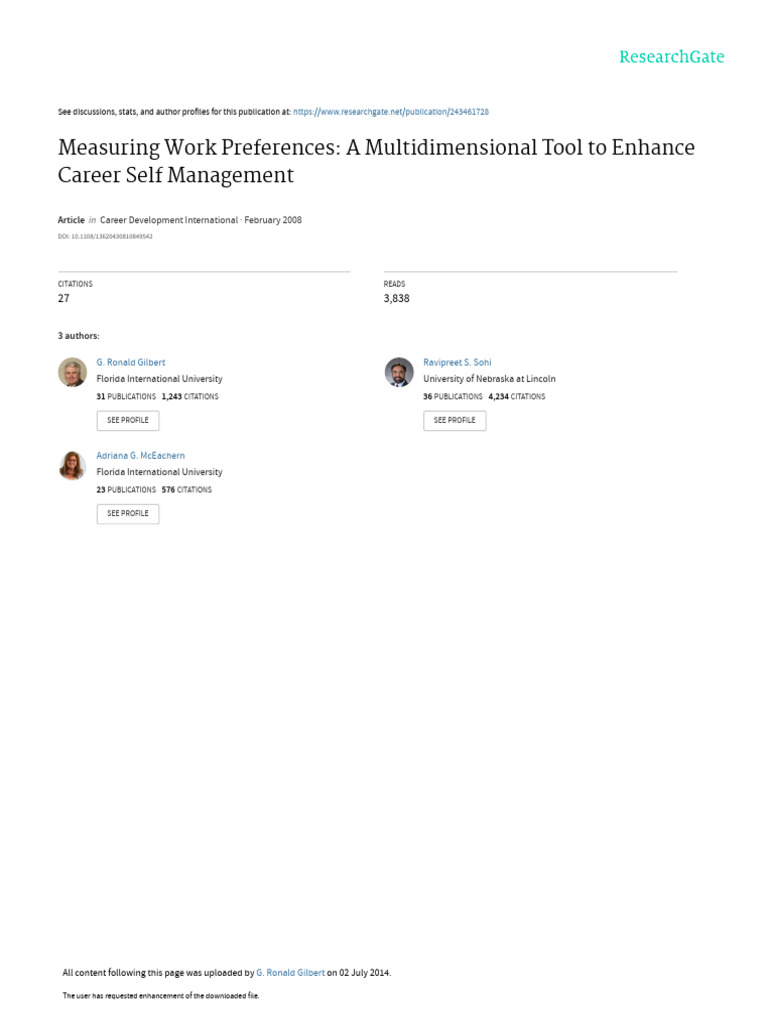This screenshot has width=768, height=1024.
Task: Click Ravipreet S. Sohi's profile photo
Action: [399, 372]
